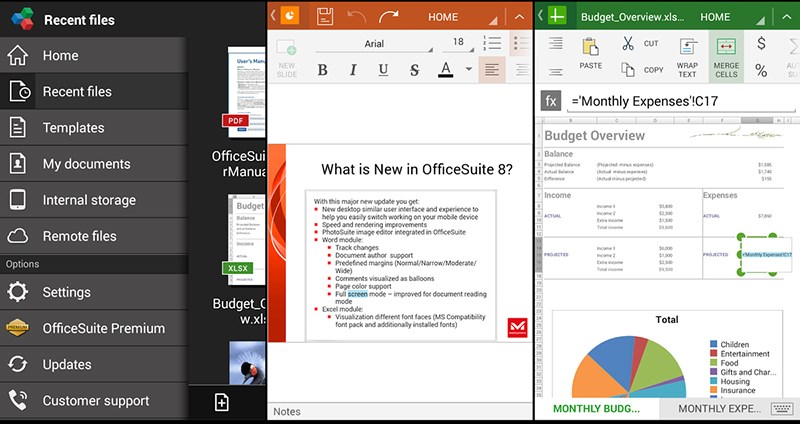Open the spreadsheet HOME tab dropdown

click(733, 17)
